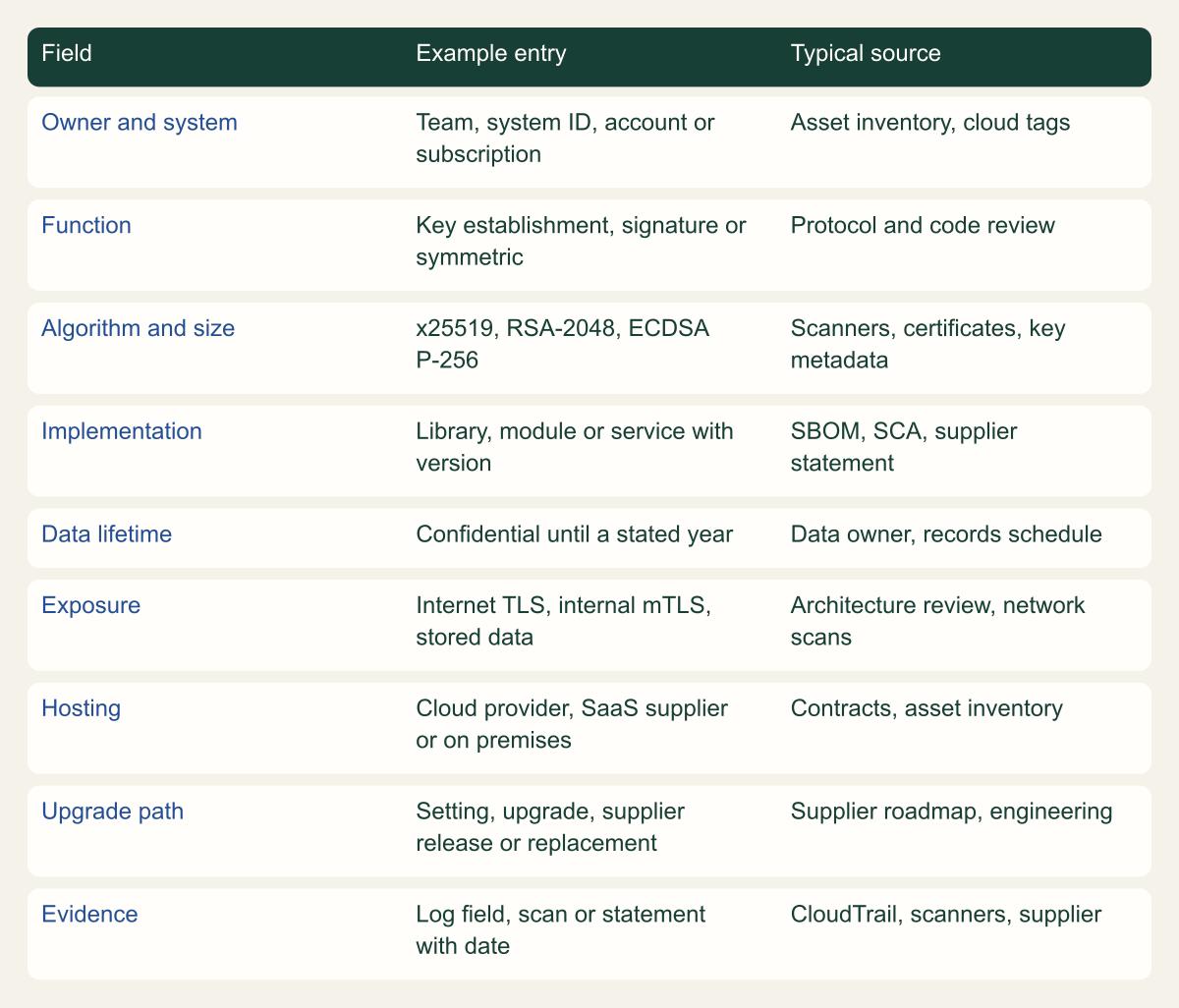Click 'Cloud provider, SaaS supplier or on premises' cell

[x=589, y=728]
